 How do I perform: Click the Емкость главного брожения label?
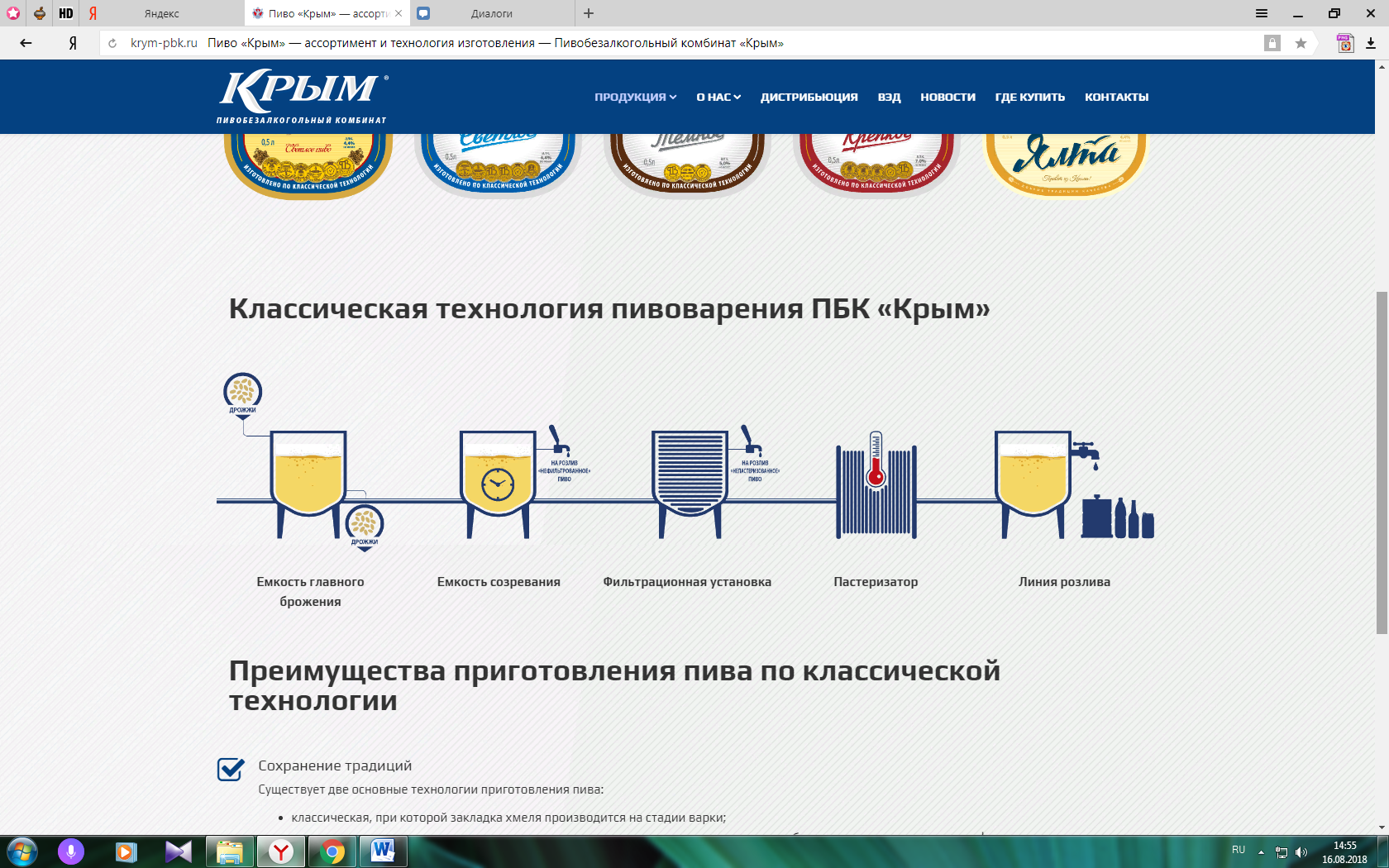click(310, 592)
